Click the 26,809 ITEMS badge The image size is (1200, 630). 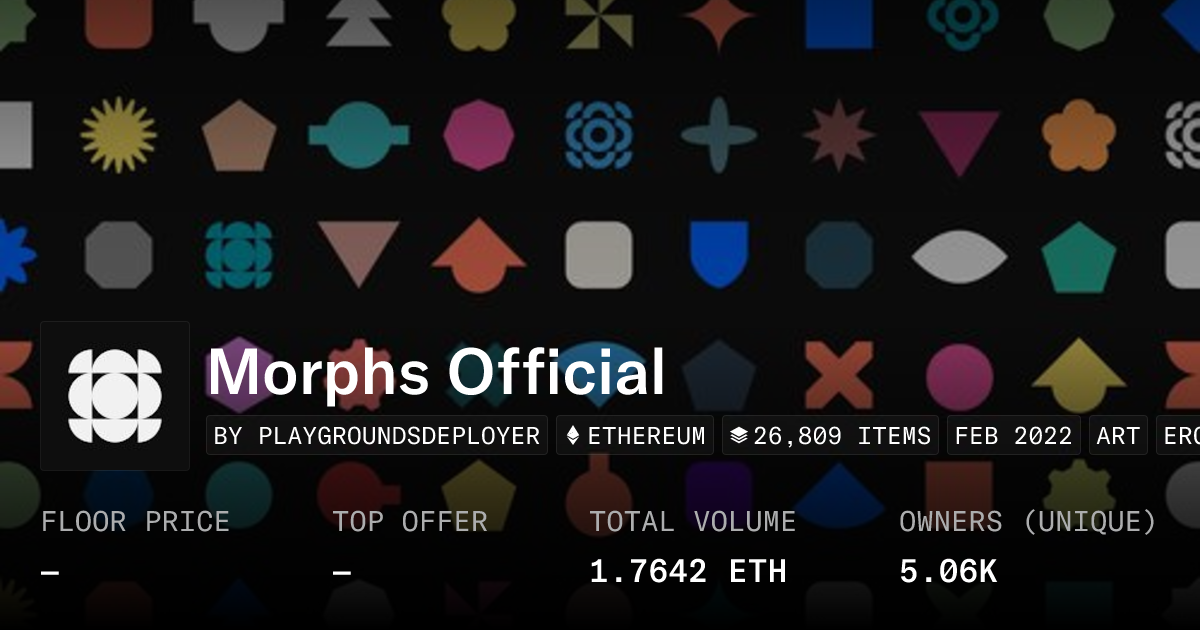(x=830, y=436)
